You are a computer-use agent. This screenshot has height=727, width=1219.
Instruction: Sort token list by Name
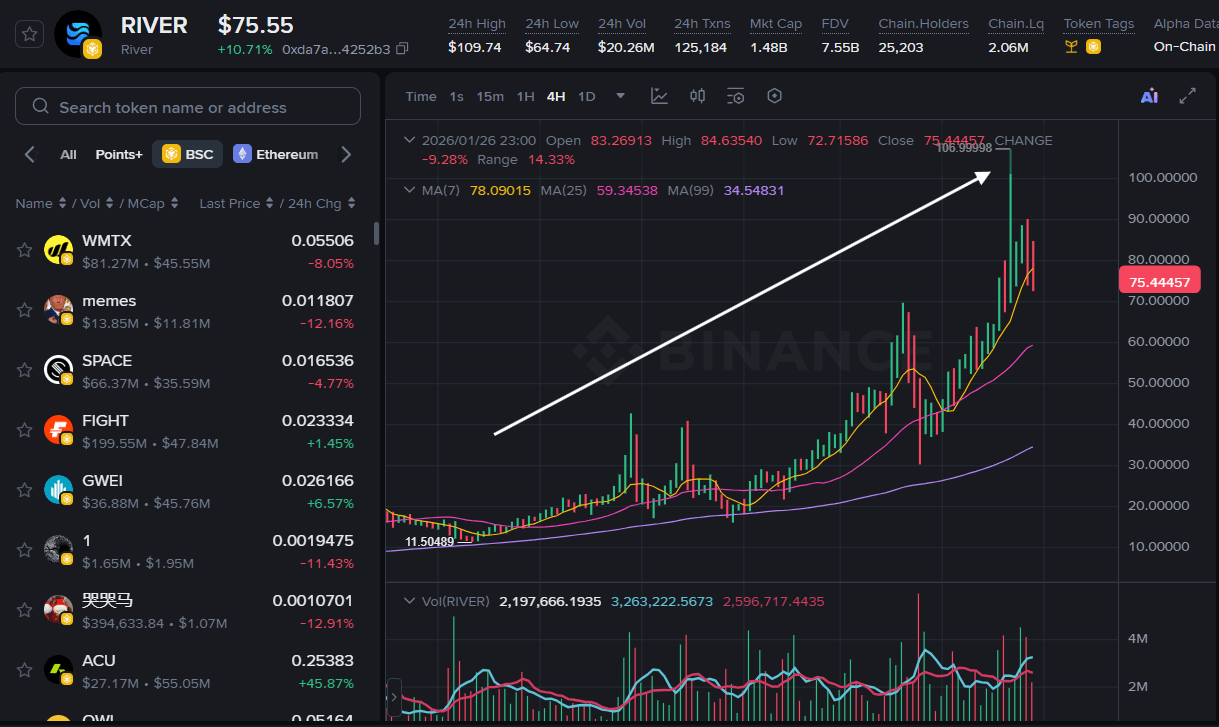[x=41, y=203]
